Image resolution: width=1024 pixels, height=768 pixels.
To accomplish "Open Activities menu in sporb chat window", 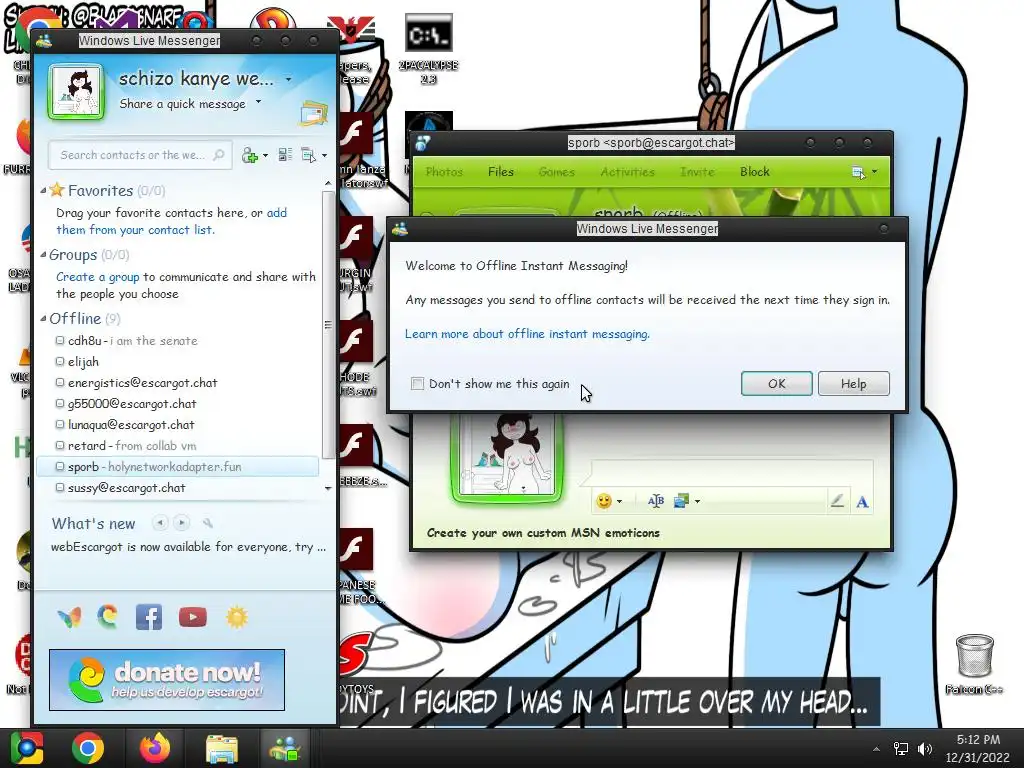I will point(627,172).
